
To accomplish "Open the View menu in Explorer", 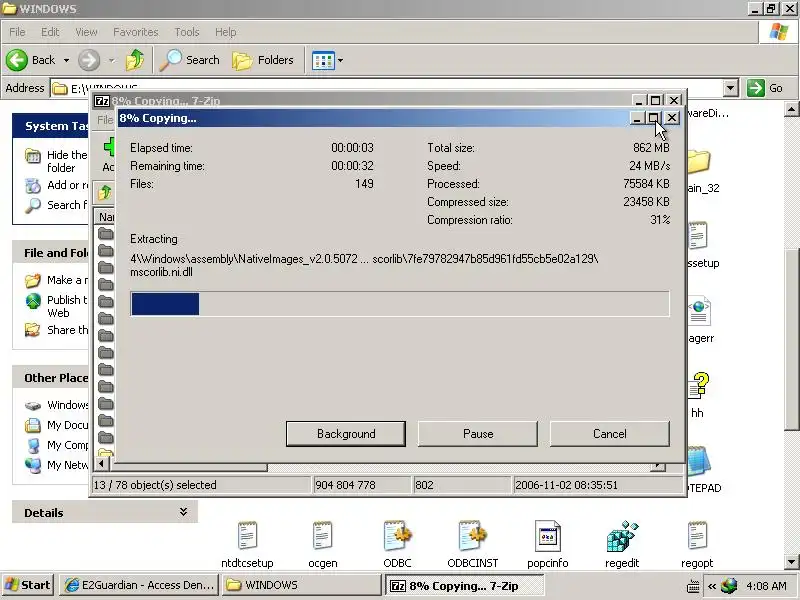I will click(x=86, y=32).
